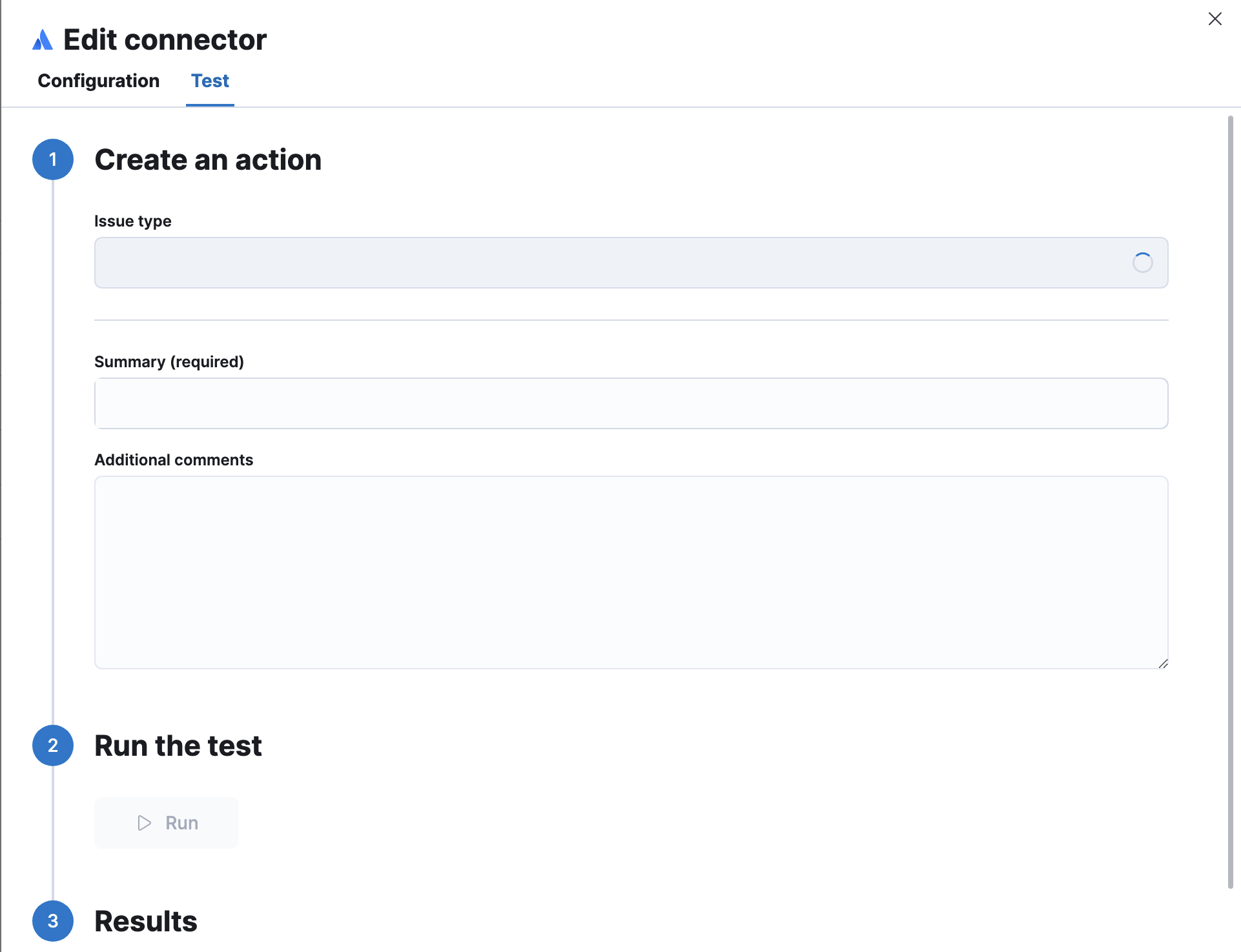Expand the Issue type selection field
Screen dimensions: 1241x952
tap(631, 263)
